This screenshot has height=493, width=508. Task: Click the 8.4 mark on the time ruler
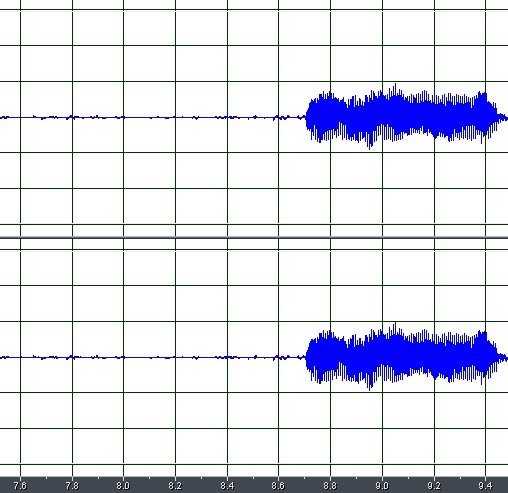(227, 485)
